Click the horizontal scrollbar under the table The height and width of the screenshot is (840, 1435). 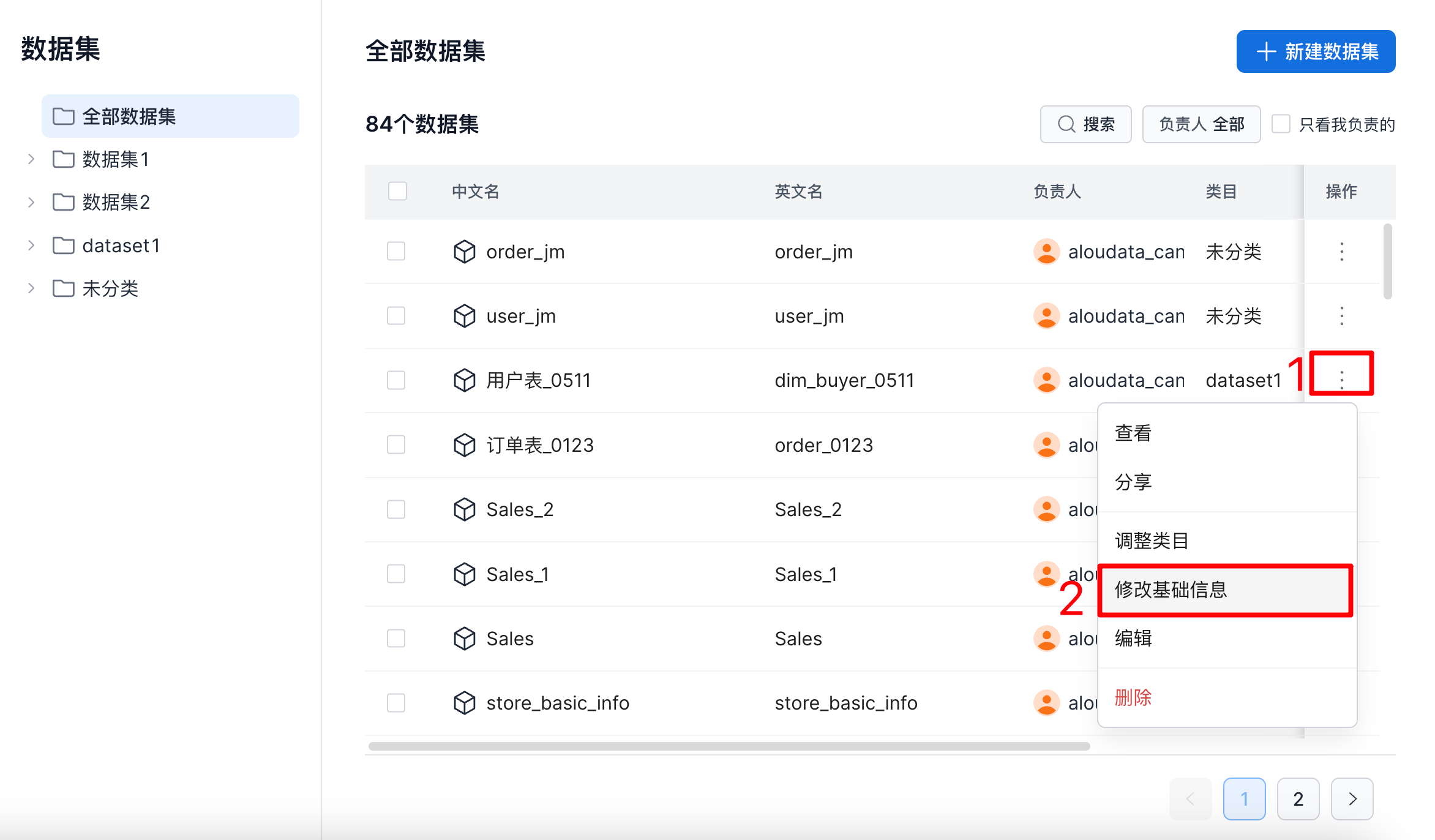(729, 746)
